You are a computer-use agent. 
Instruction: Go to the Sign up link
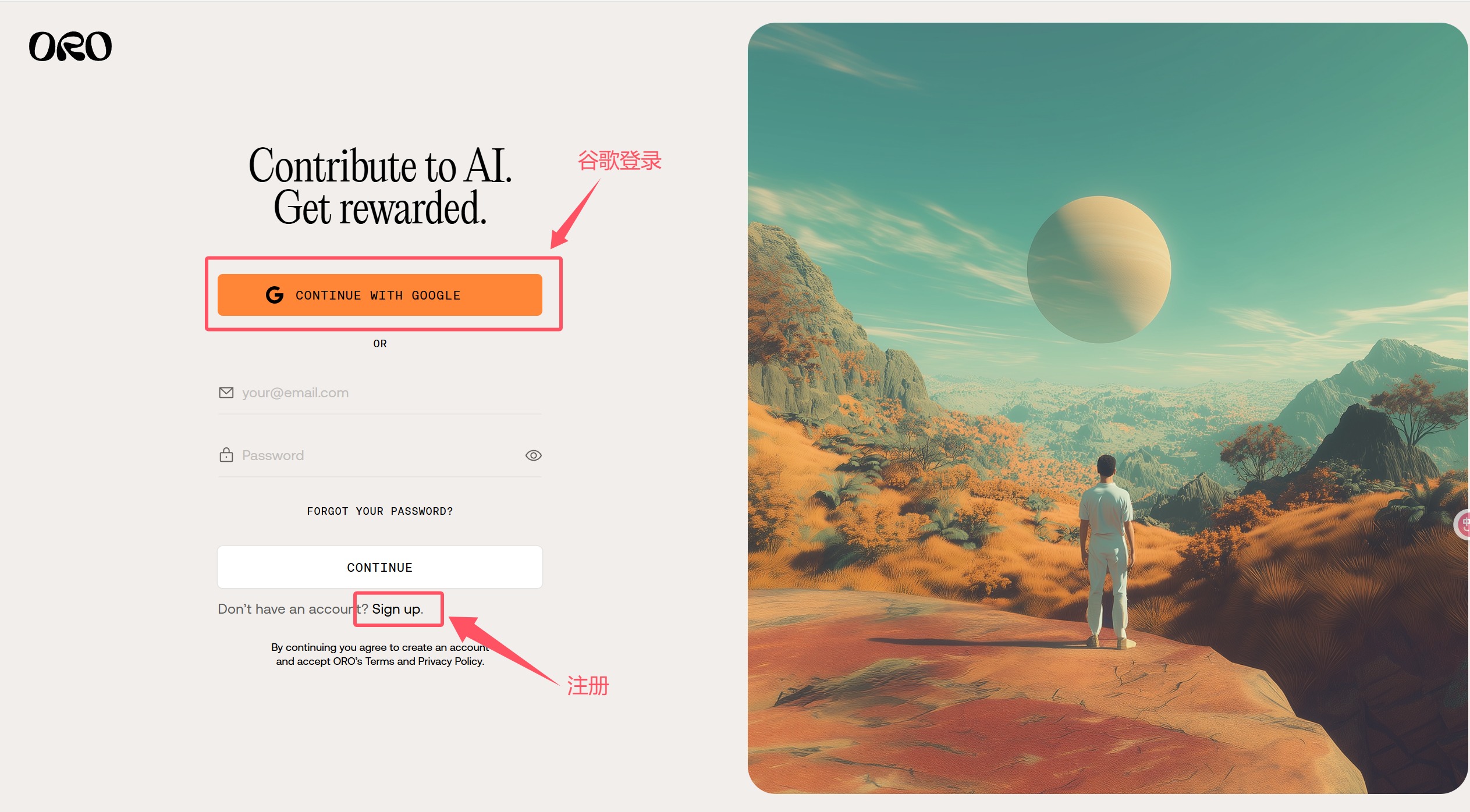click(x=396, y=609)
